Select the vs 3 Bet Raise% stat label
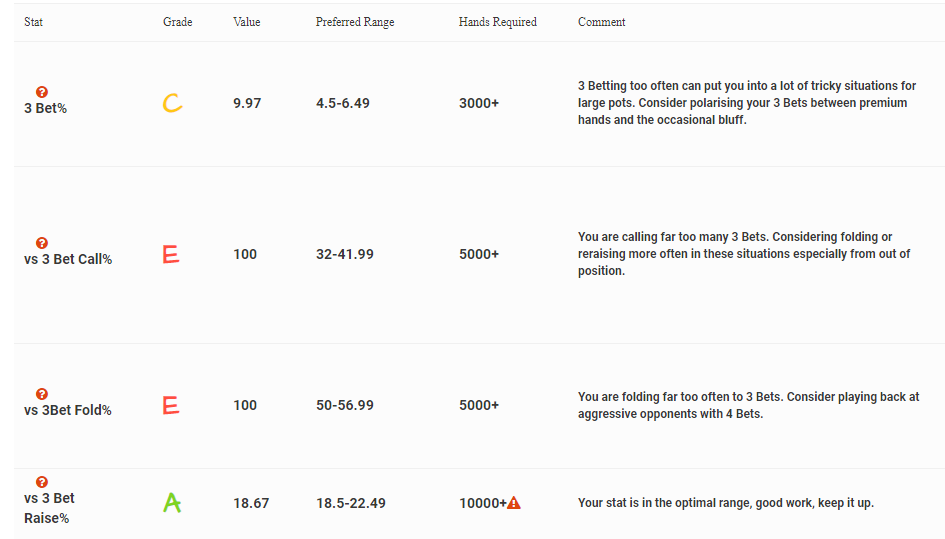This screenshot has width=945, height=539. coord(49,508)
